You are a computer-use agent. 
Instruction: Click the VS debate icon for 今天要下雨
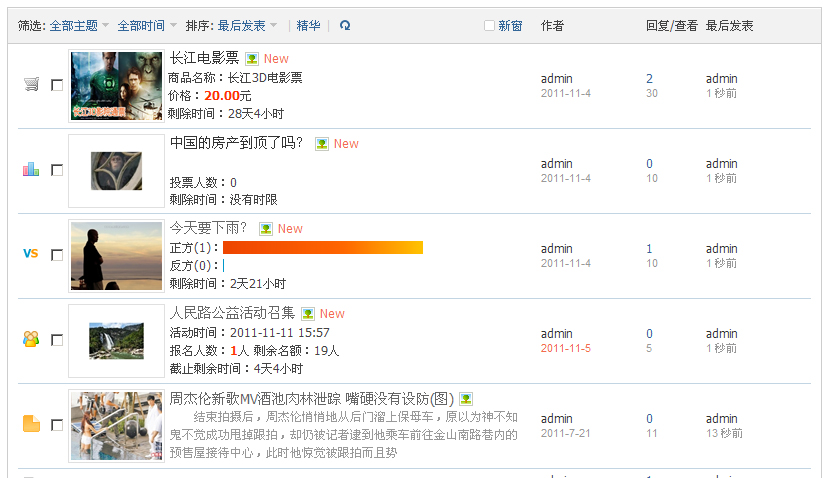click(x=31, y=254)
